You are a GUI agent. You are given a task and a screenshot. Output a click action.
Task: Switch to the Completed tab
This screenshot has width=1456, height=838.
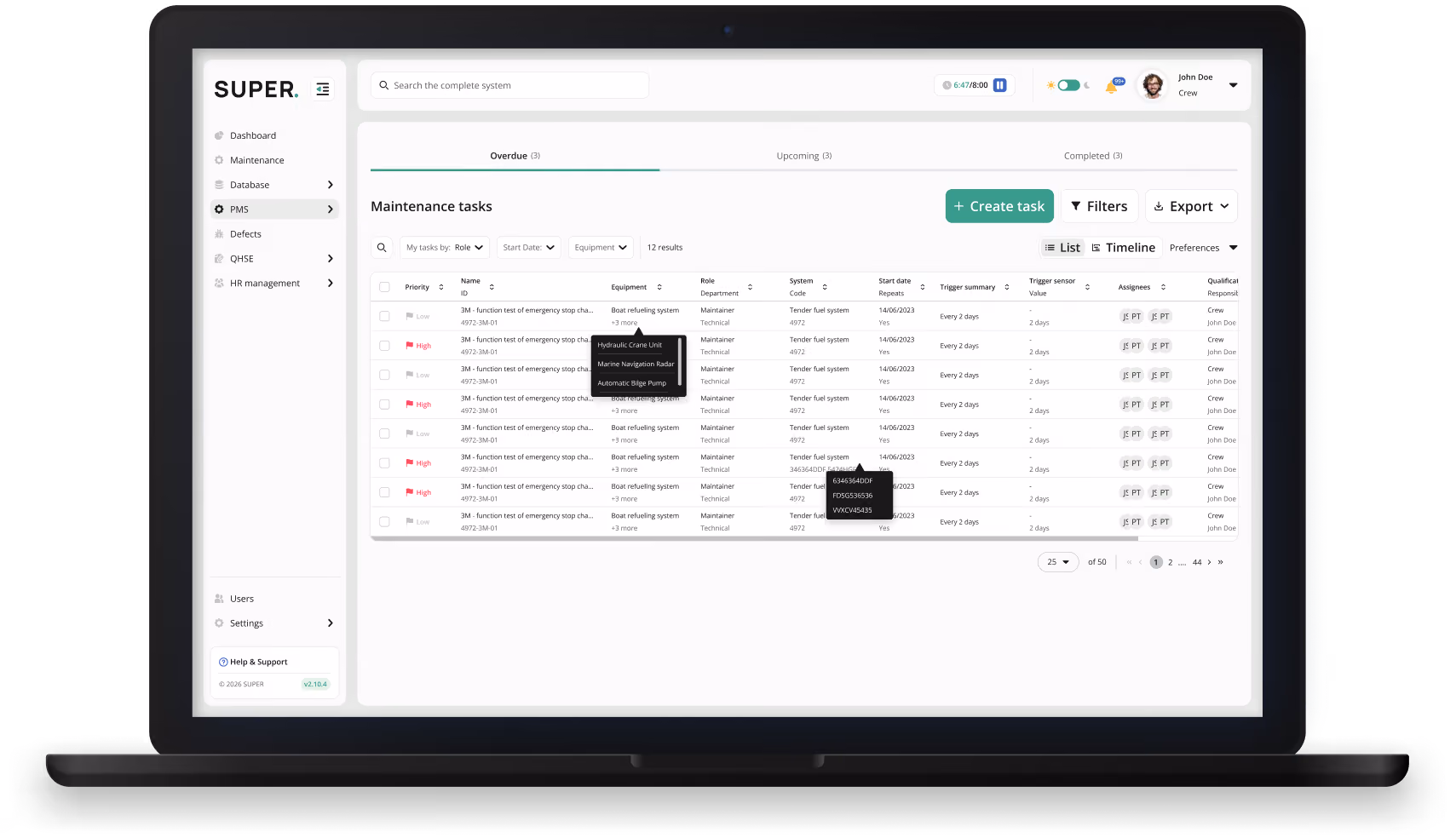(x=1093, y=156)
